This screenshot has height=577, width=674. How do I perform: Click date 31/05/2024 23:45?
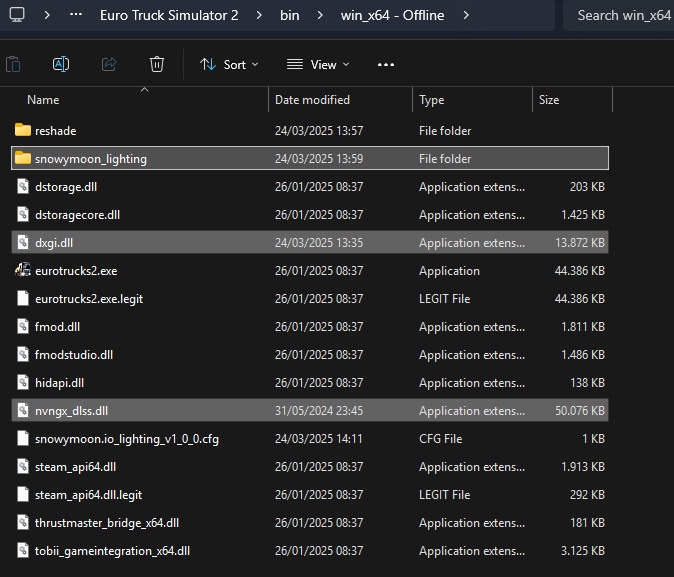[319, 411]
